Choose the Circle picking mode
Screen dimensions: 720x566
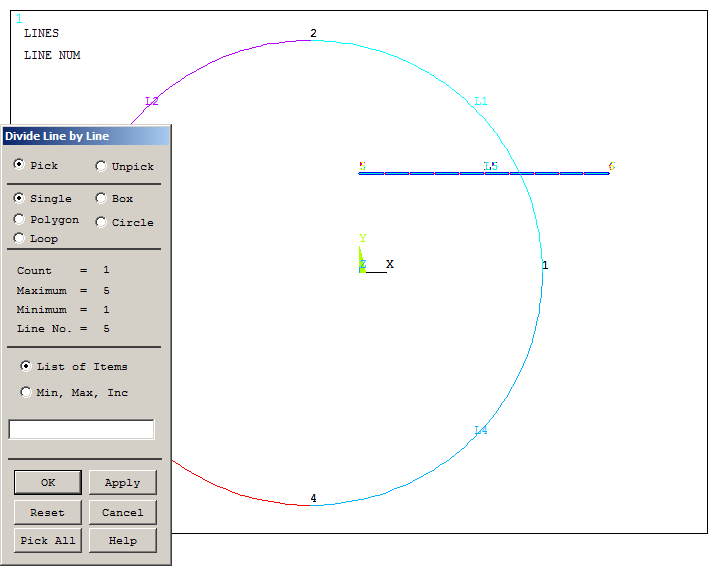pos(101,222)
